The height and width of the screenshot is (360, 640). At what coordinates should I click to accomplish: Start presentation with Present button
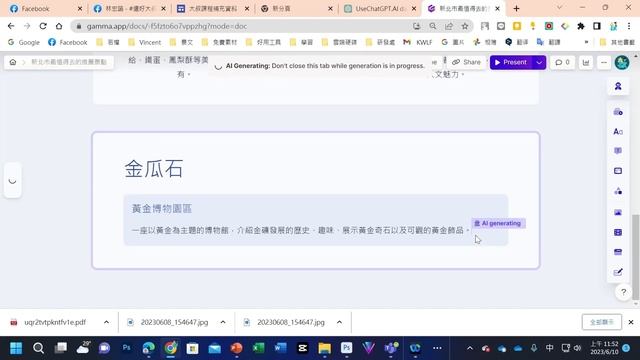[511, 62]
